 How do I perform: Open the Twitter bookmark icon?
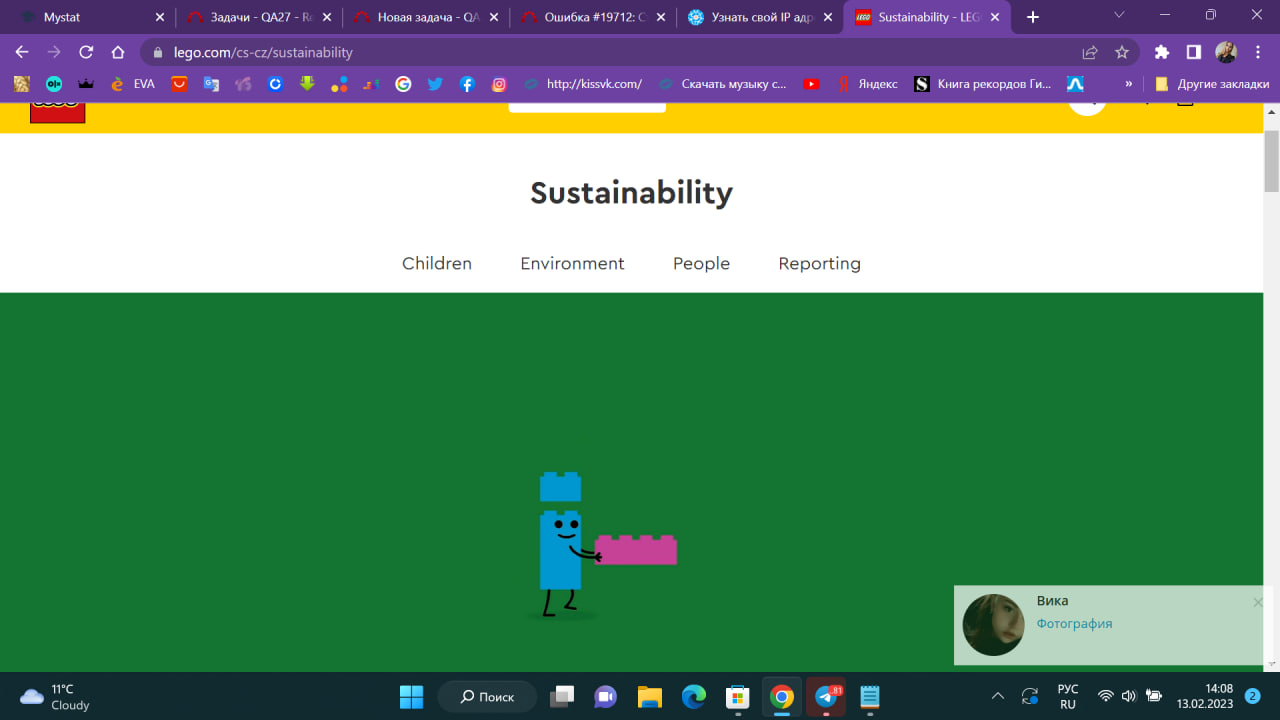pos(435,84)
